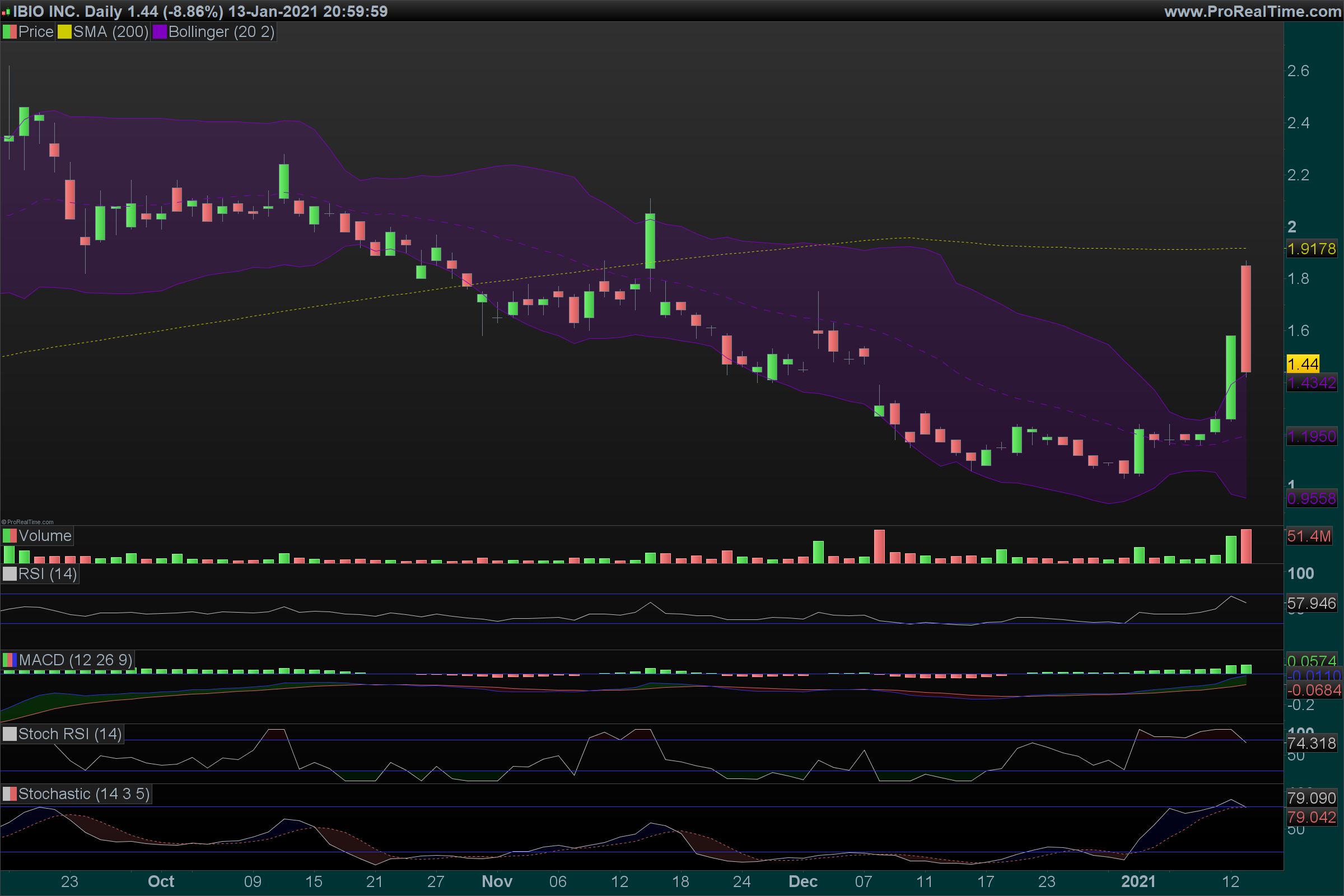Click the 2021 marker on the time axis
Image resolution: width=1344 pixels, height=896 pixels.
[1138, 881]
